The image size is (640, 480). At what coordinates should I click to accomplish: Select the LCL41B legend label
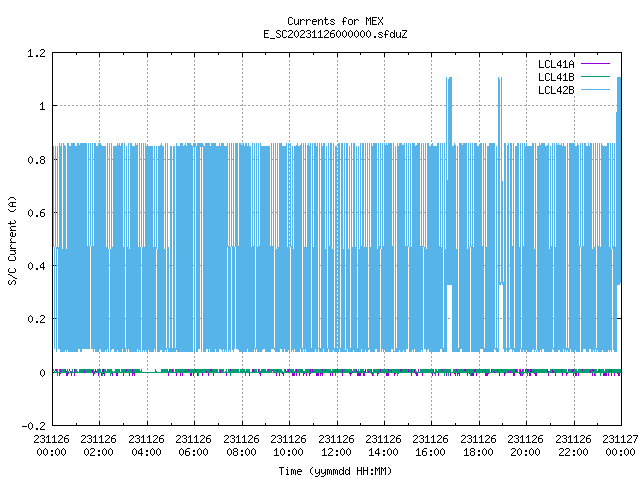[x=556, y=77]
